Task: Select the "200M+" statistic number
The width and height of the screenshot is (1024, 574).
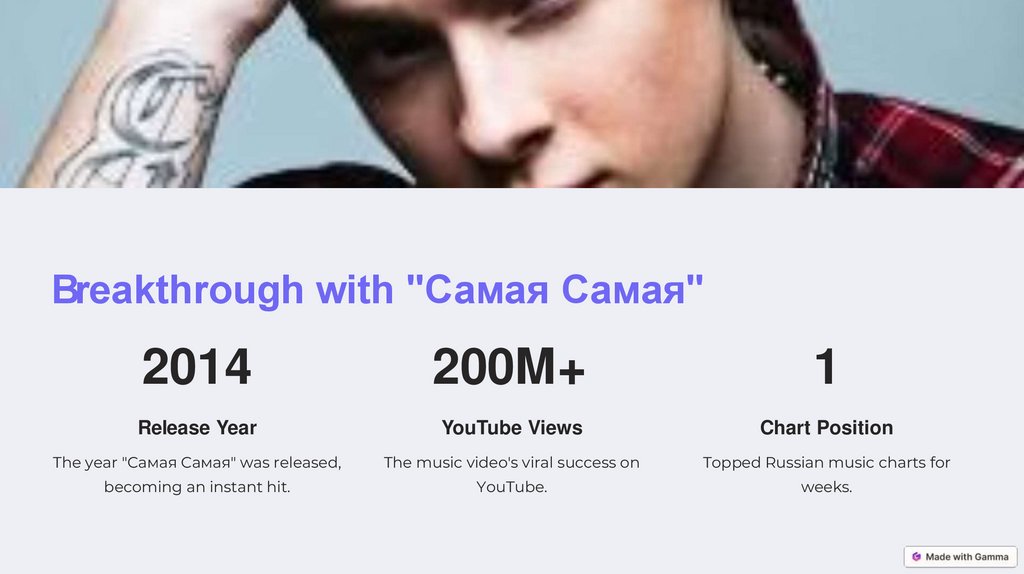Action: (x=509, y=367)
